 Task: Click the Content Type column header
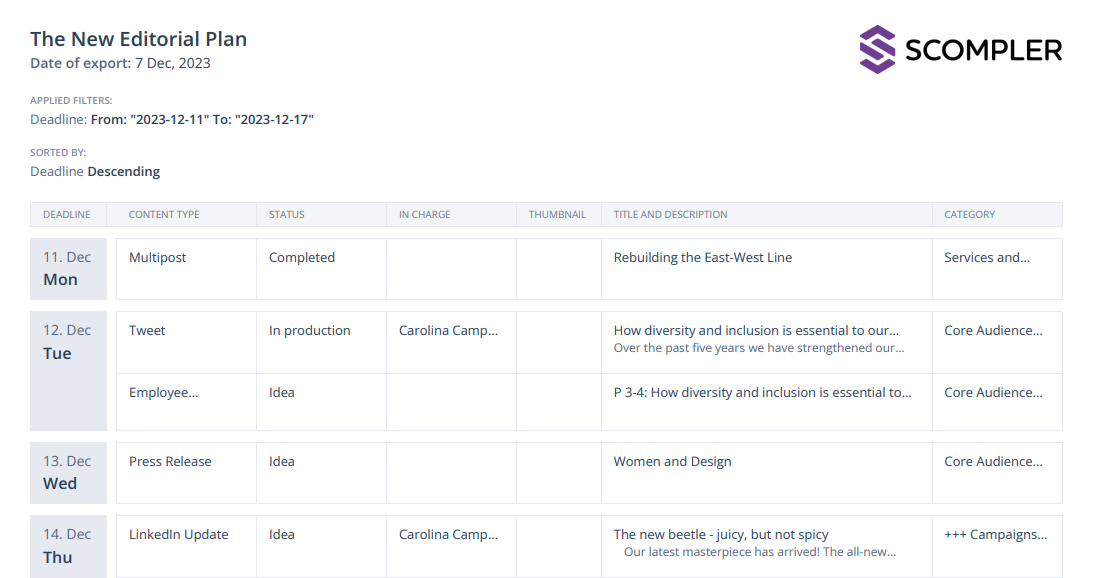click(164, 215)
